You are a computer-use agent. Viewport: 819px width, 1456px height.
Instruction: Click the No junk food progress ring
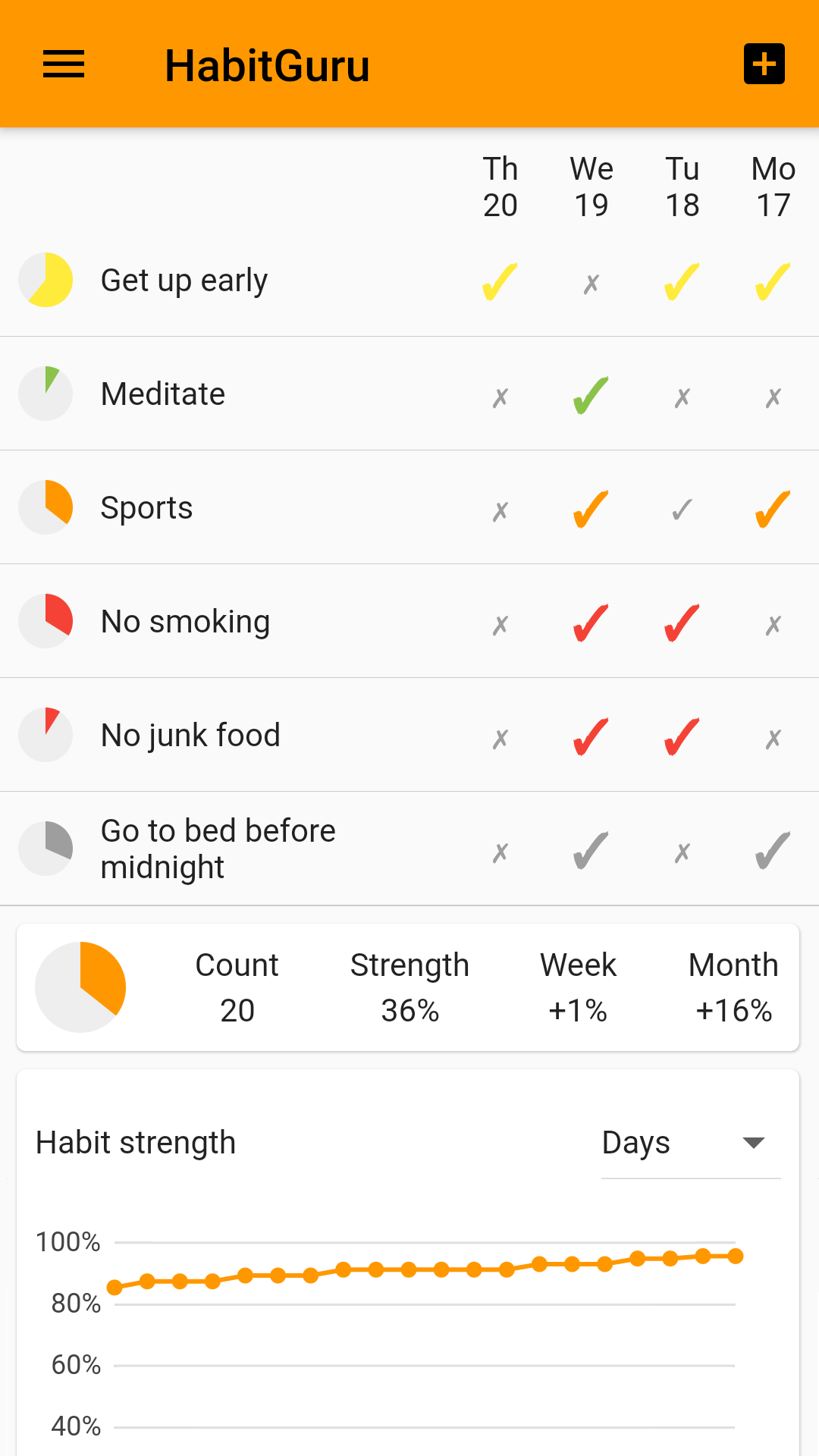(x=45, y=735)
